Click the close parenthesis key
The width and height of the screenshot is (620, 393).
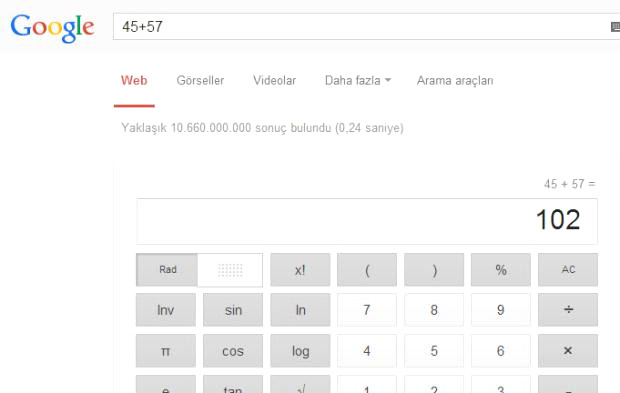[x=434, y=270]
